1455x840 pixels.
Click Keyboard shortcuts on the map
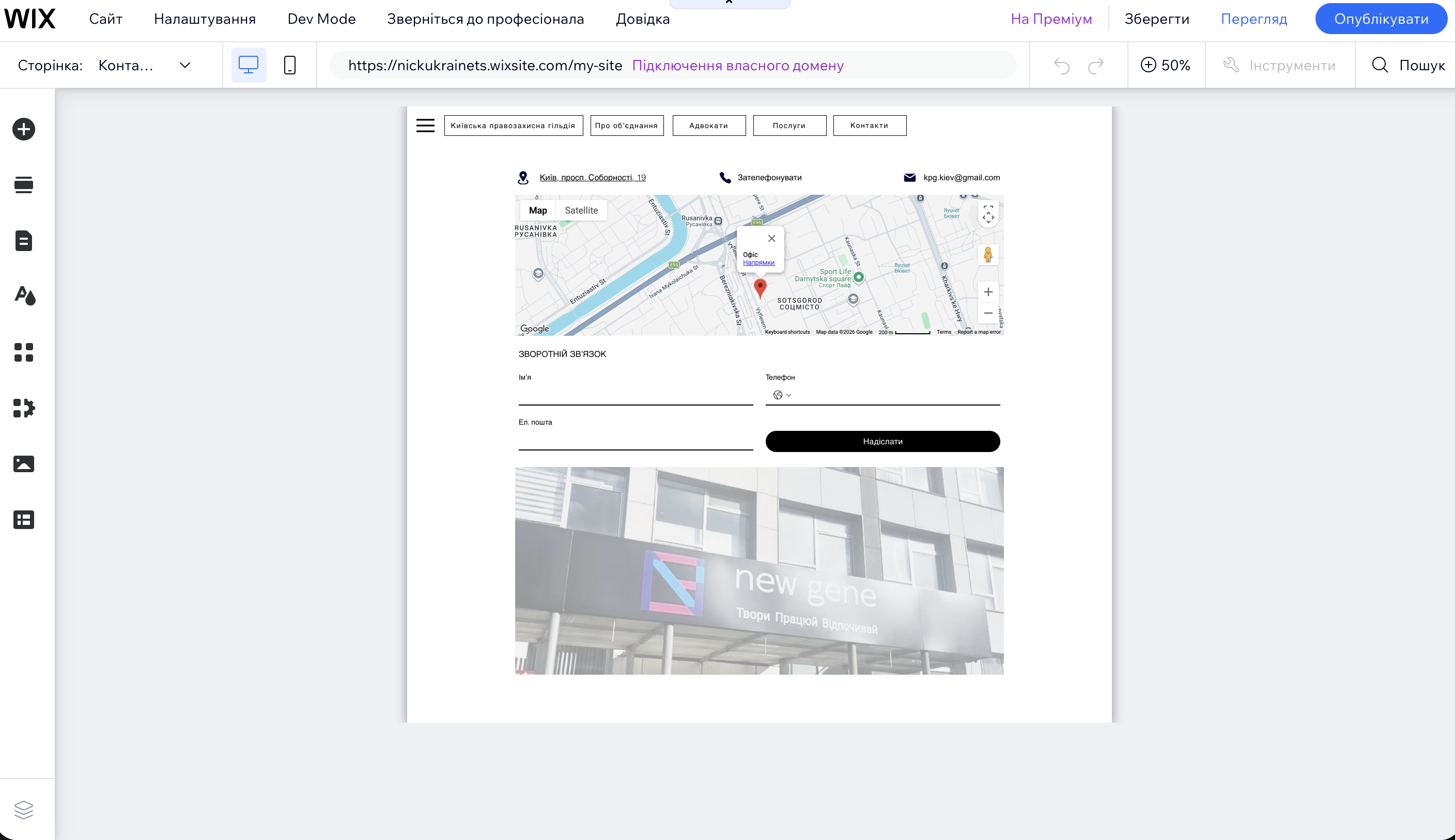click(787, 332)
